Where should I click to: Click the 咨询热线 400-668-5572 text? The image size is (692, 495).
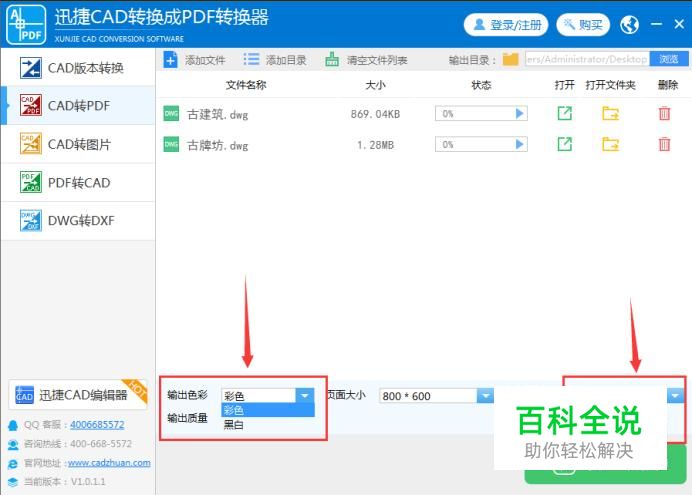point(78,444)
